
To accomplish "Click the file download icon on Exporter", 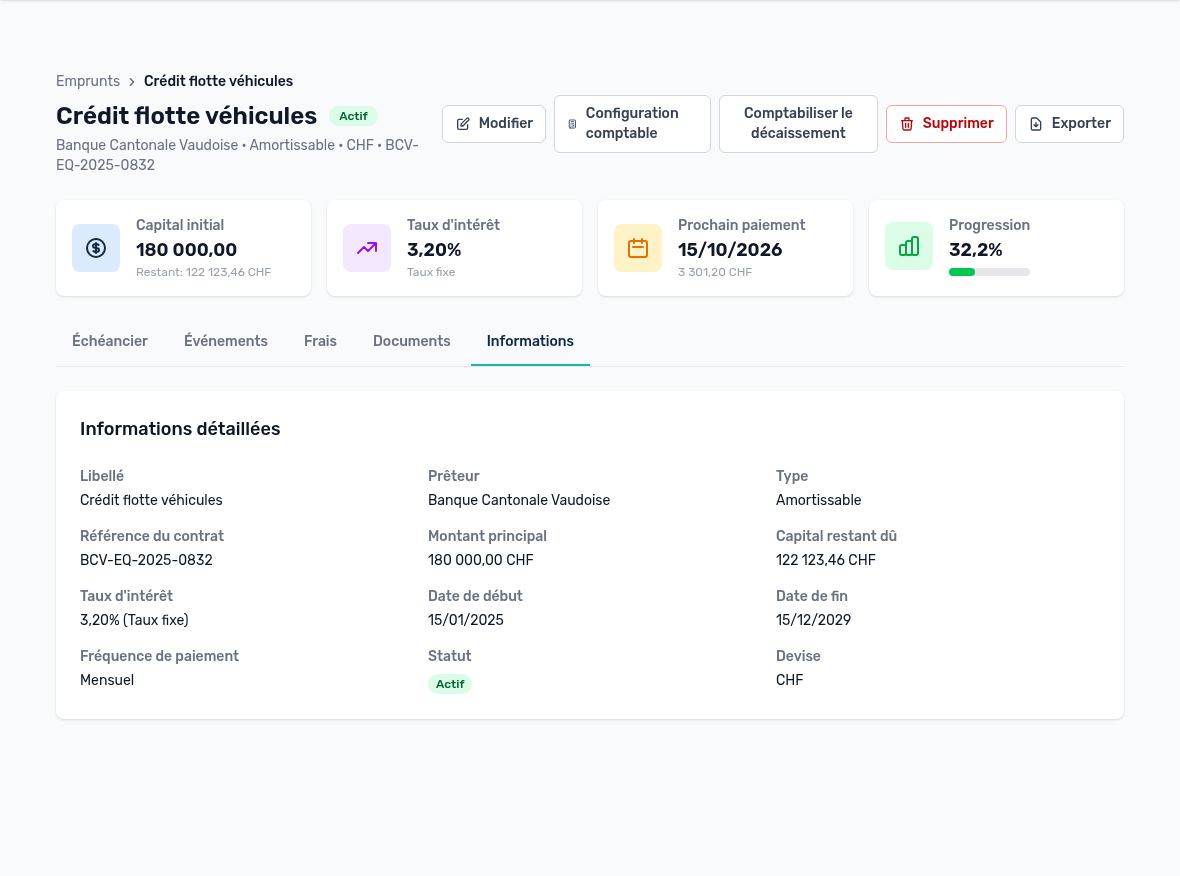I will pos(1036,123).
